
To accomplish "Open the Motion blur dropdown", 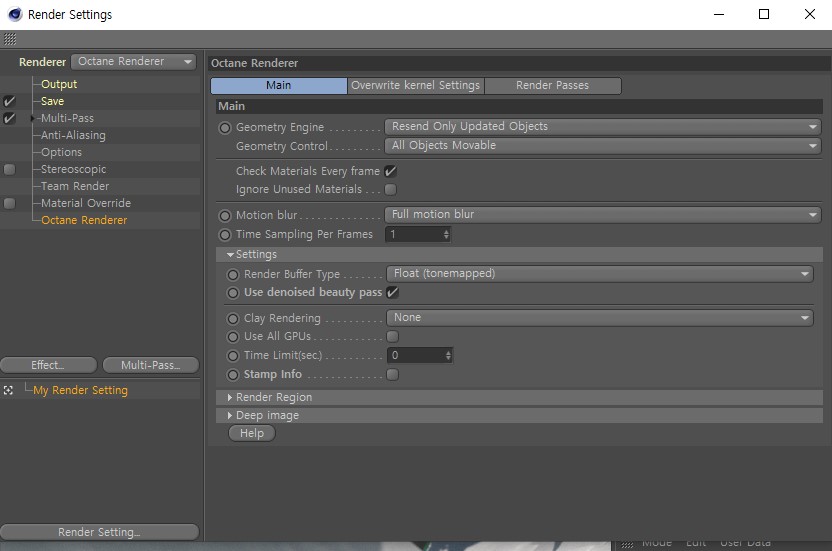I will pyautogui.click(x=603, y=214).
